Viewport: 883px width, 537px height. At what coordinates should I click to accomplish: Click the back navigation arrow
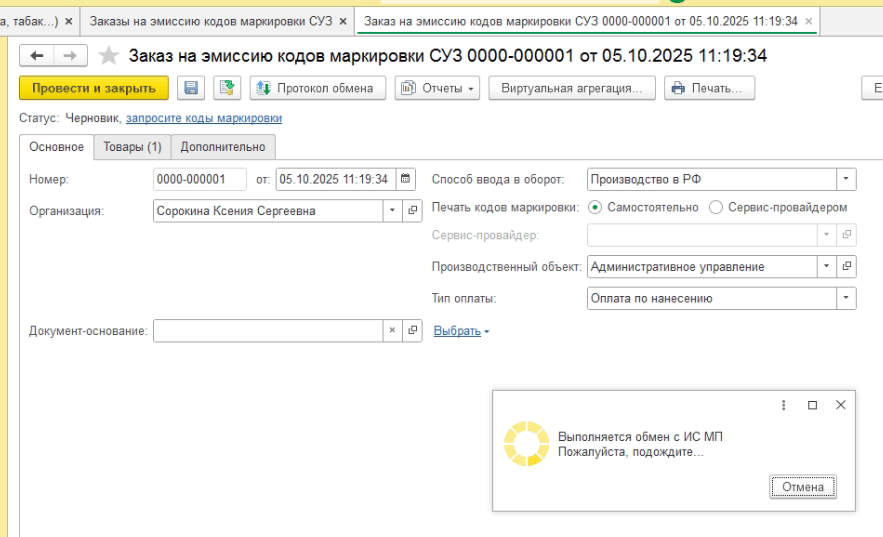click(37, 56)
